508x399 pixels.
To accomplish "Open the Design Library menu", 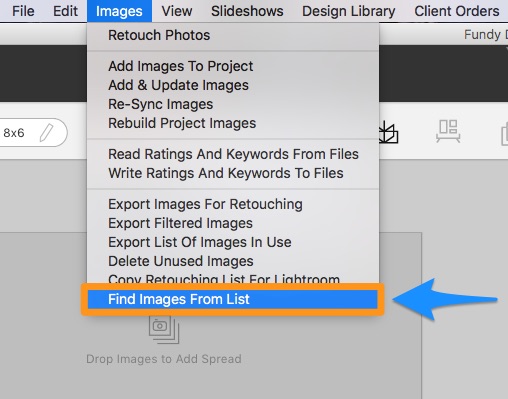I will [349, 11].
